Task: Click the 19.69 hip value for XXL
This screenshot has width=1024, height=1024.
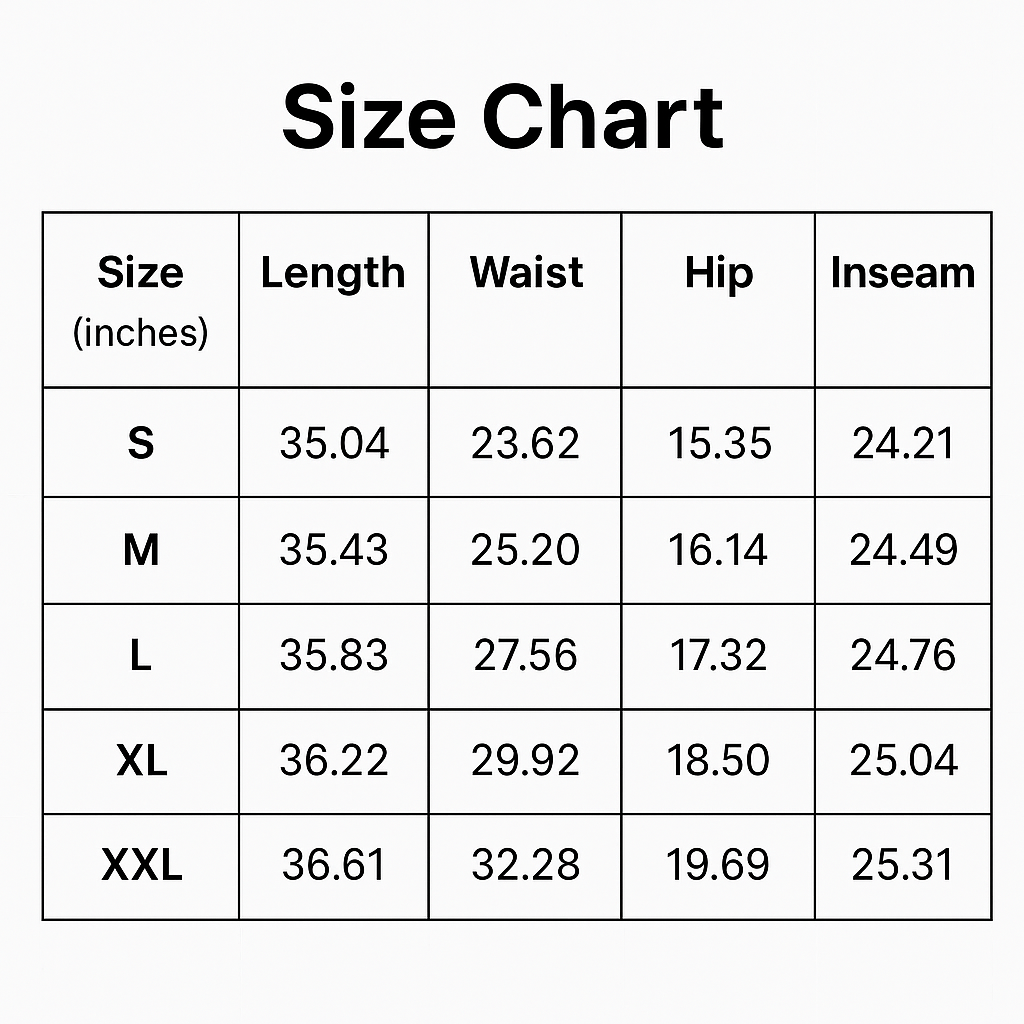Action: [718, 866]
